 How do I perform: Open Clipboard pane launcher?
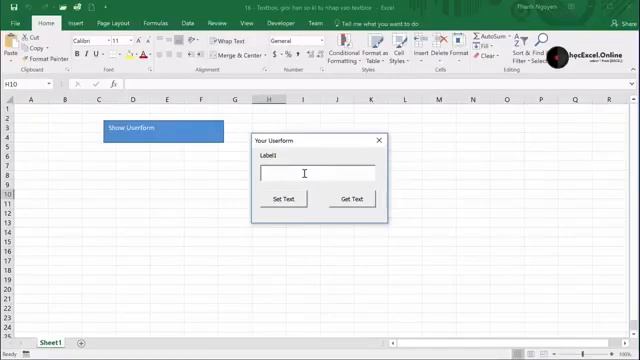(x=67, y=70)
